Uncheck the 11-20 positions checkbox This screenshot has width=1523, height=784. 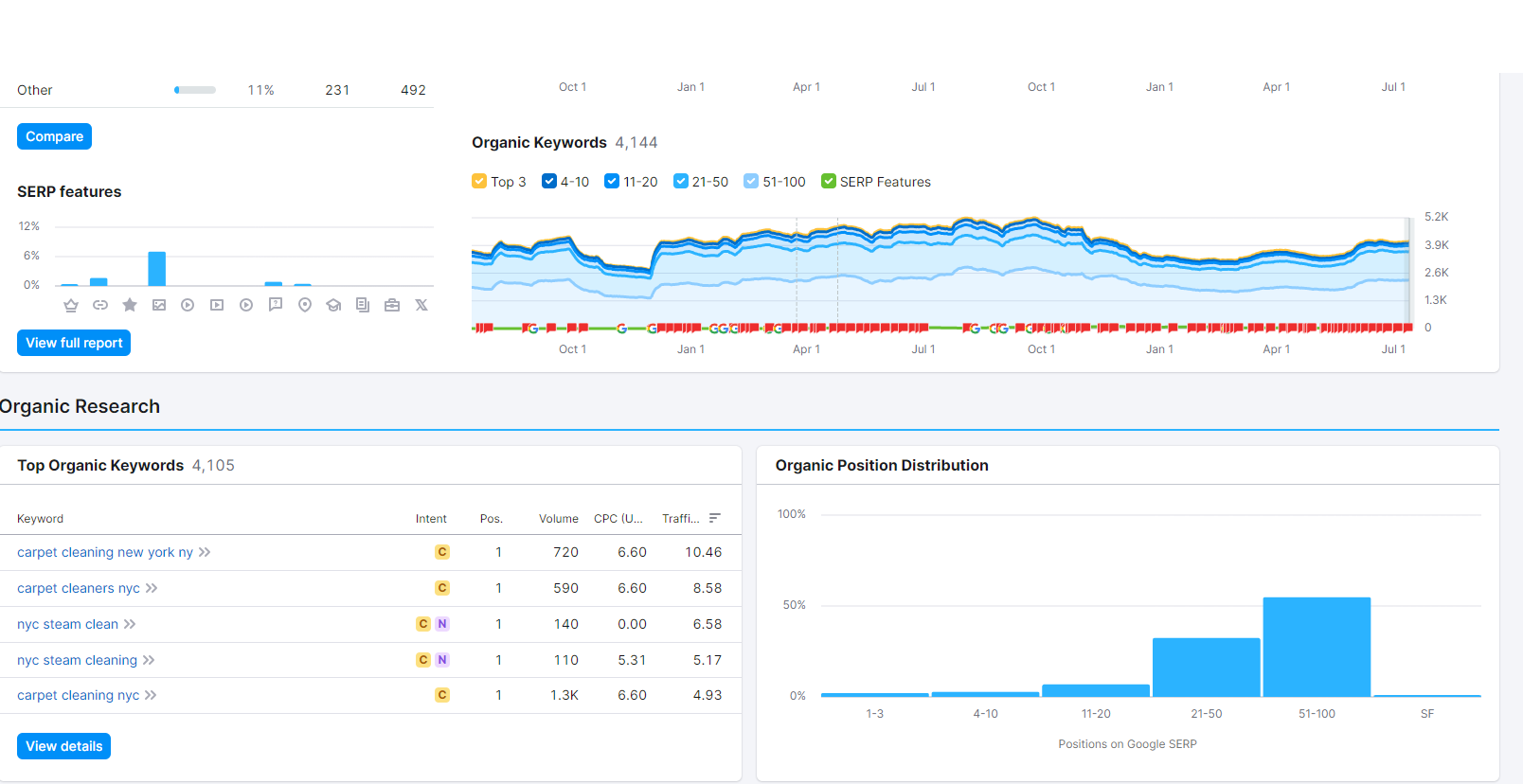(612, 181)
